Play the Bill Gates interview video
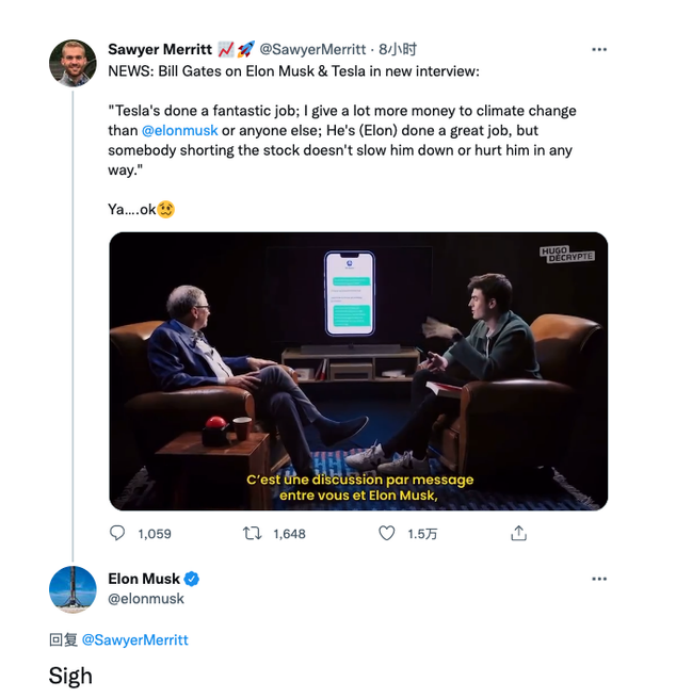 click(358, 371)
